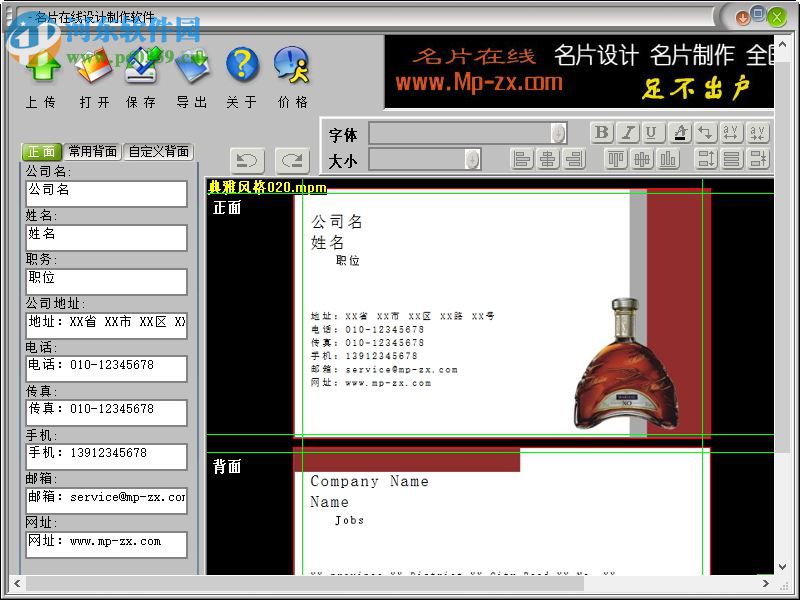Click the undo arrow icon

(246, 160)
